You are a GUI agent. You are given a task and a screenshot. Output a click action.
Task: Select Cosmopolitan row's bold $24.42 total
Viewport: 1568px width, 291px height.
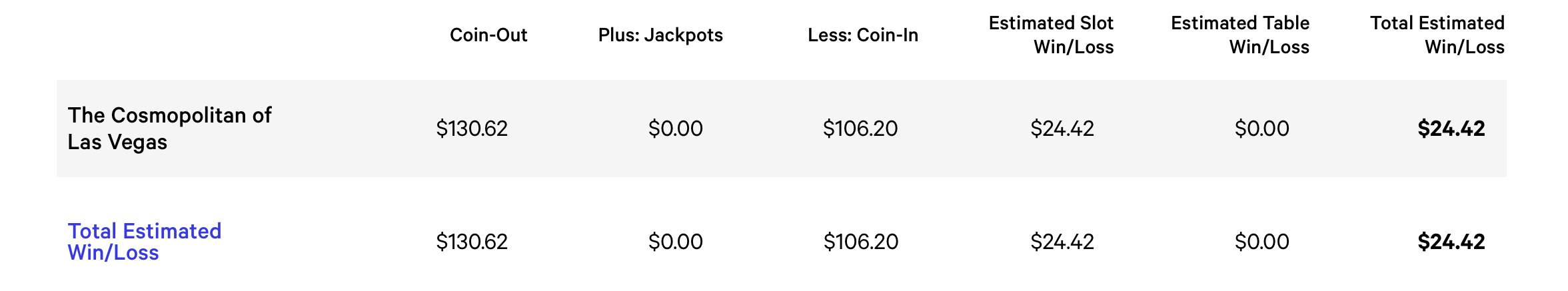1451,129
